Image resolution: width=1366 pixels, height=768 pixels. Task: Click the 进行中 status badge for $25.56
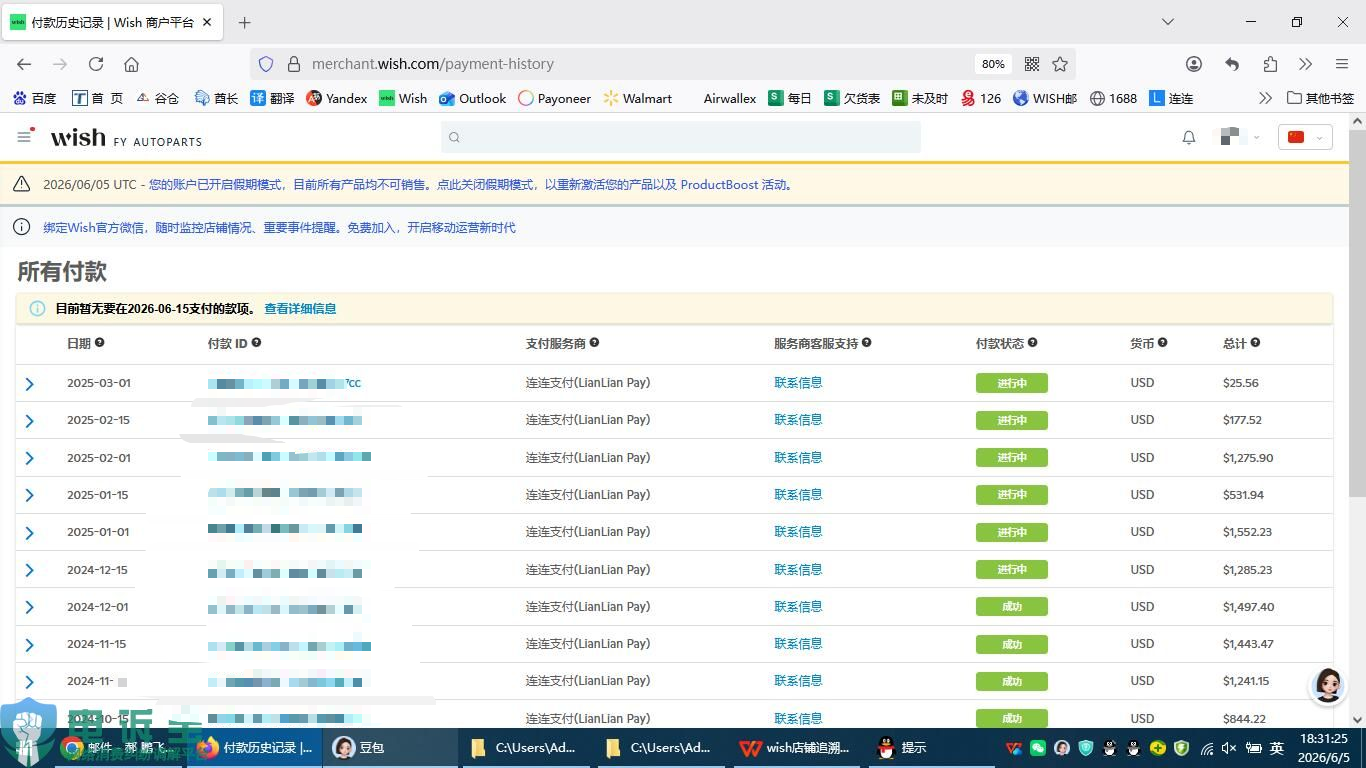[x=1011, y=383]
